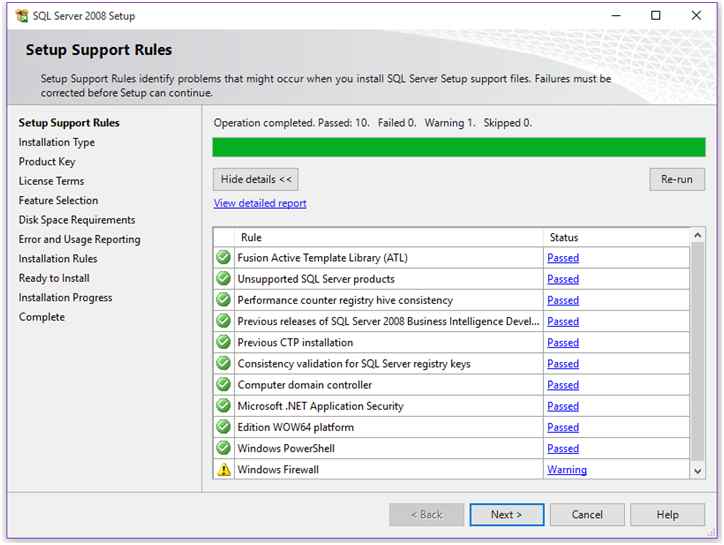Image resolution: width=724 pixels, height=545 pixels.
Task: Select License Terms step in sidebar
Action: click(x=51, y=181)
